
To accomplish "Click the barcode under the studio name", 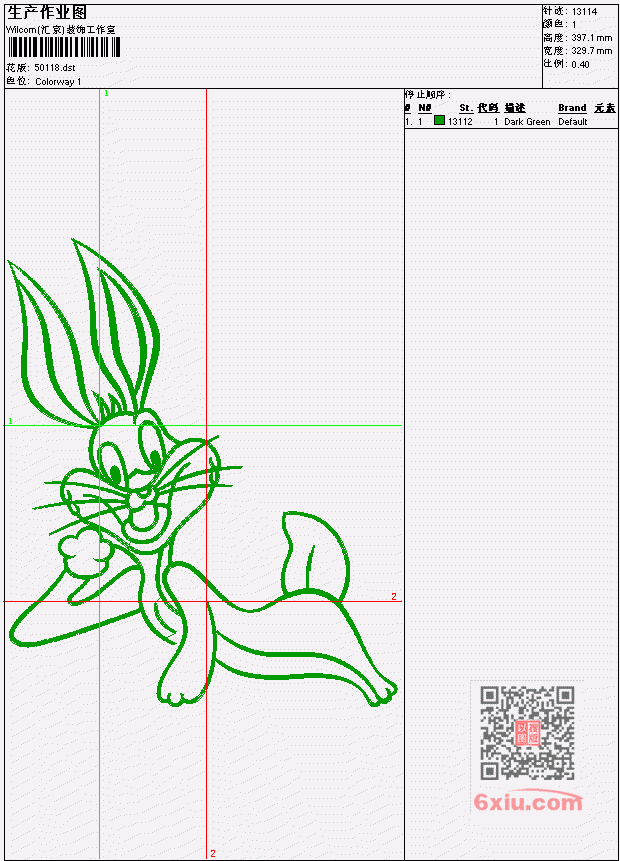I will coord(64,48).
